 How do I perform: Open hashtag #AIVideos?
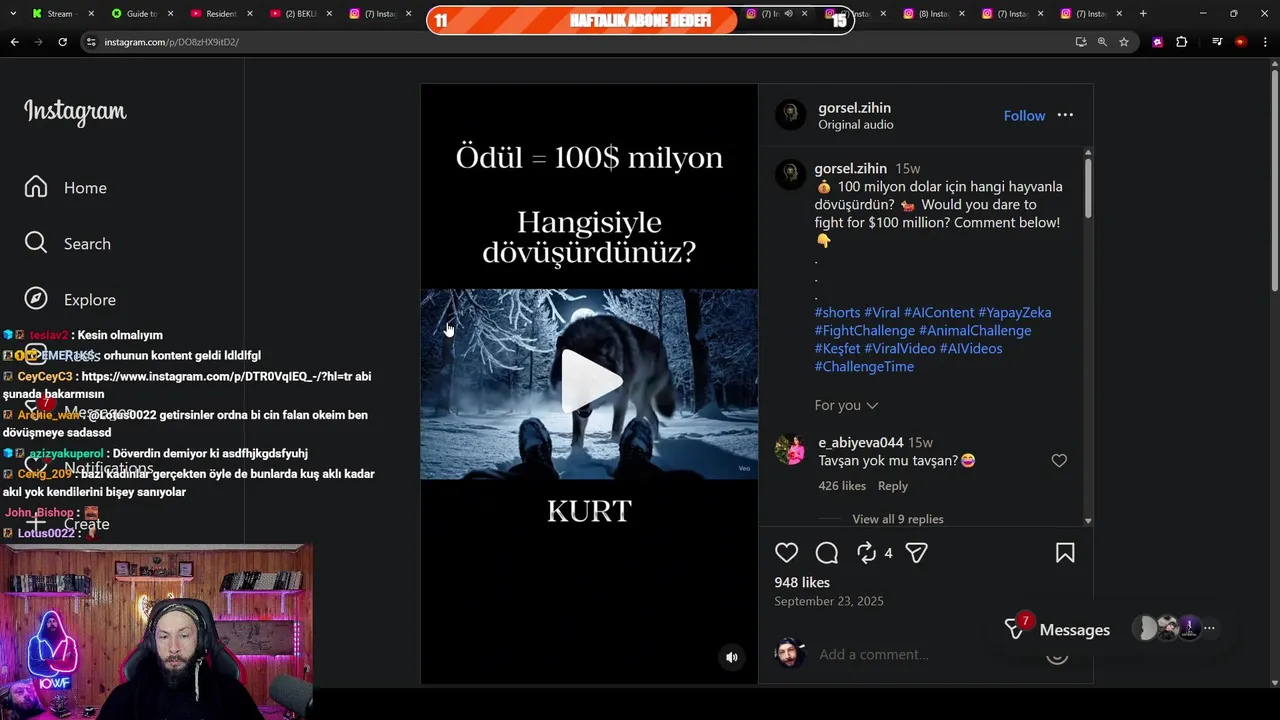pos(971,349)
